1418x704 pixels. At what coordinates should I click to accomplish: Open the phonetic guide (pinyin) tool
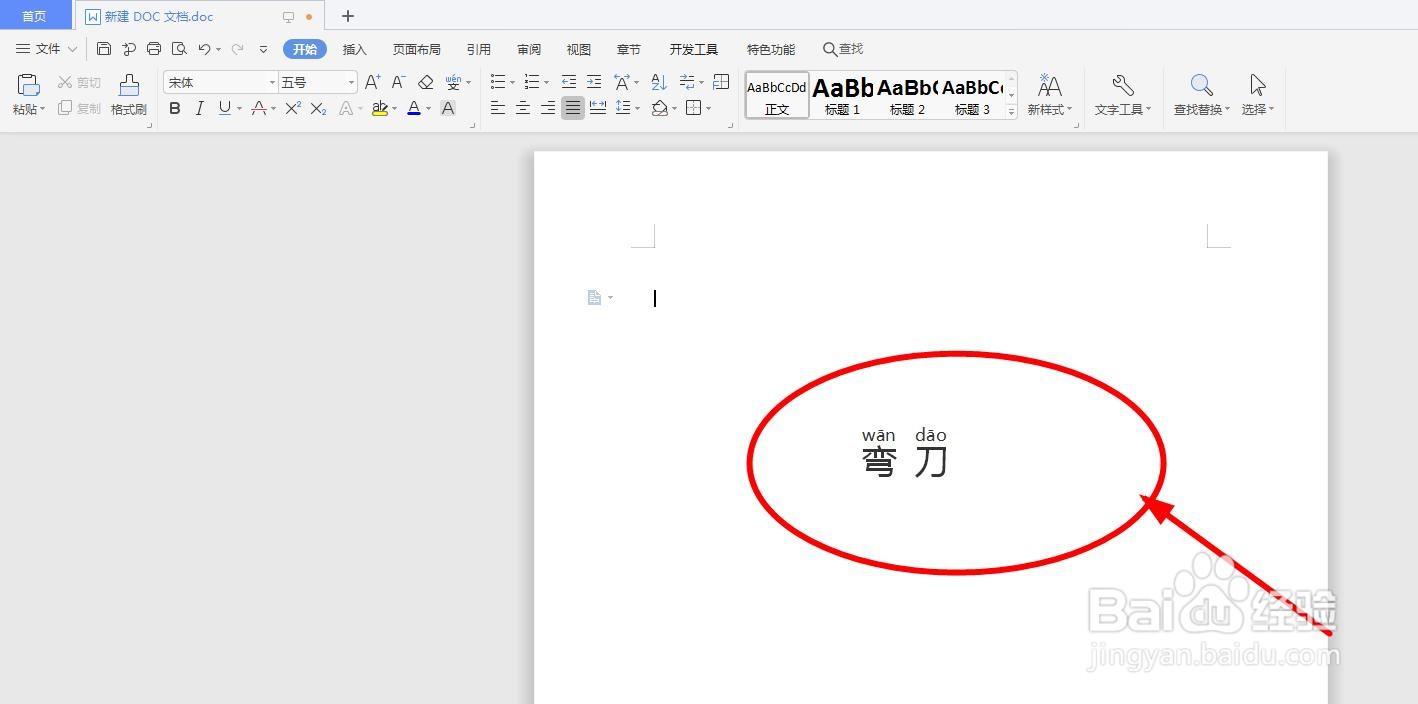coord(455,82)
